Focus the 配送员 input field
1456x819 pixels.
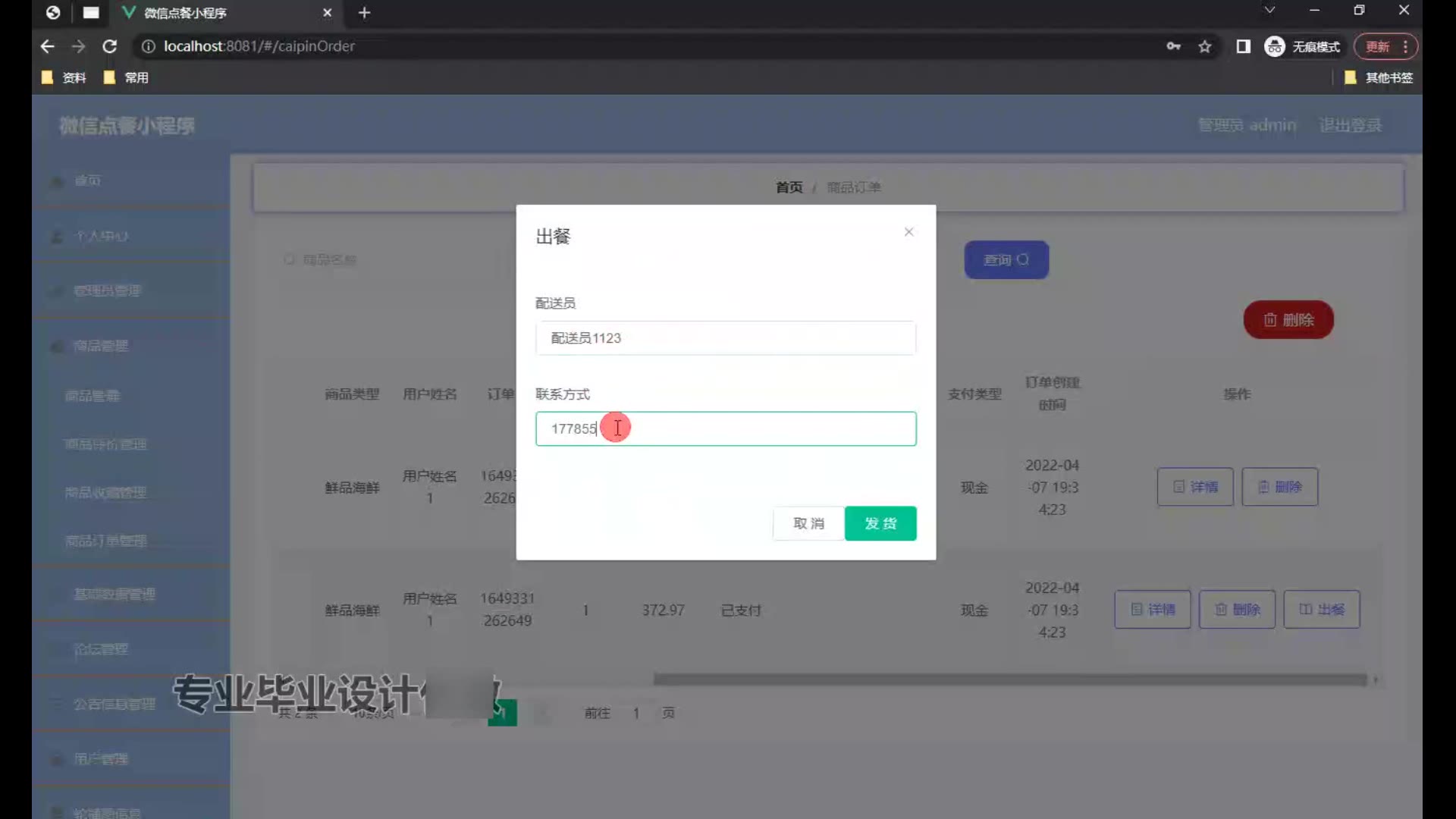(725, 338)
